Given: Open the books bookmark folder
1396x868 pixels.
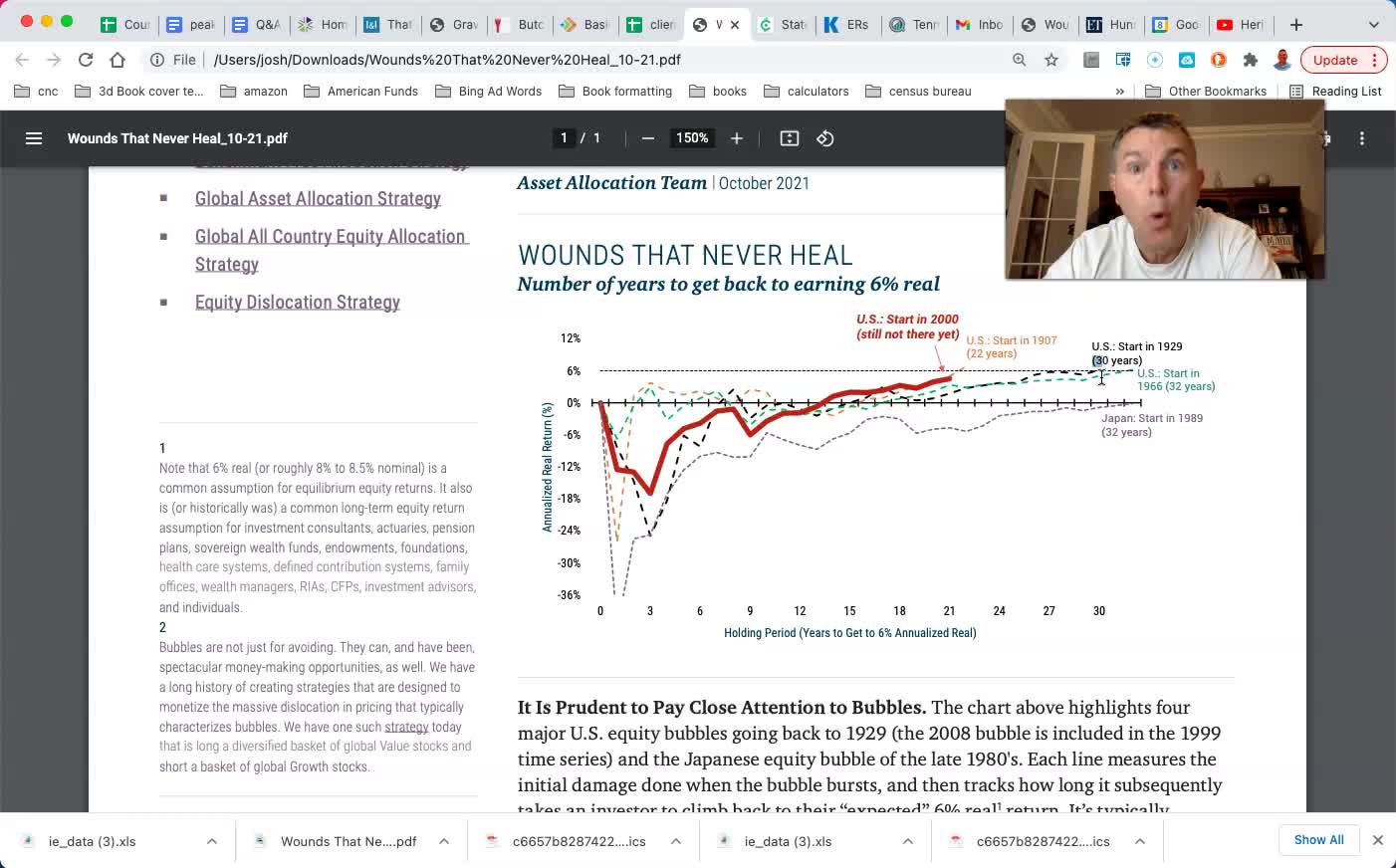Looking at the screenshot, I should point(718,92).
